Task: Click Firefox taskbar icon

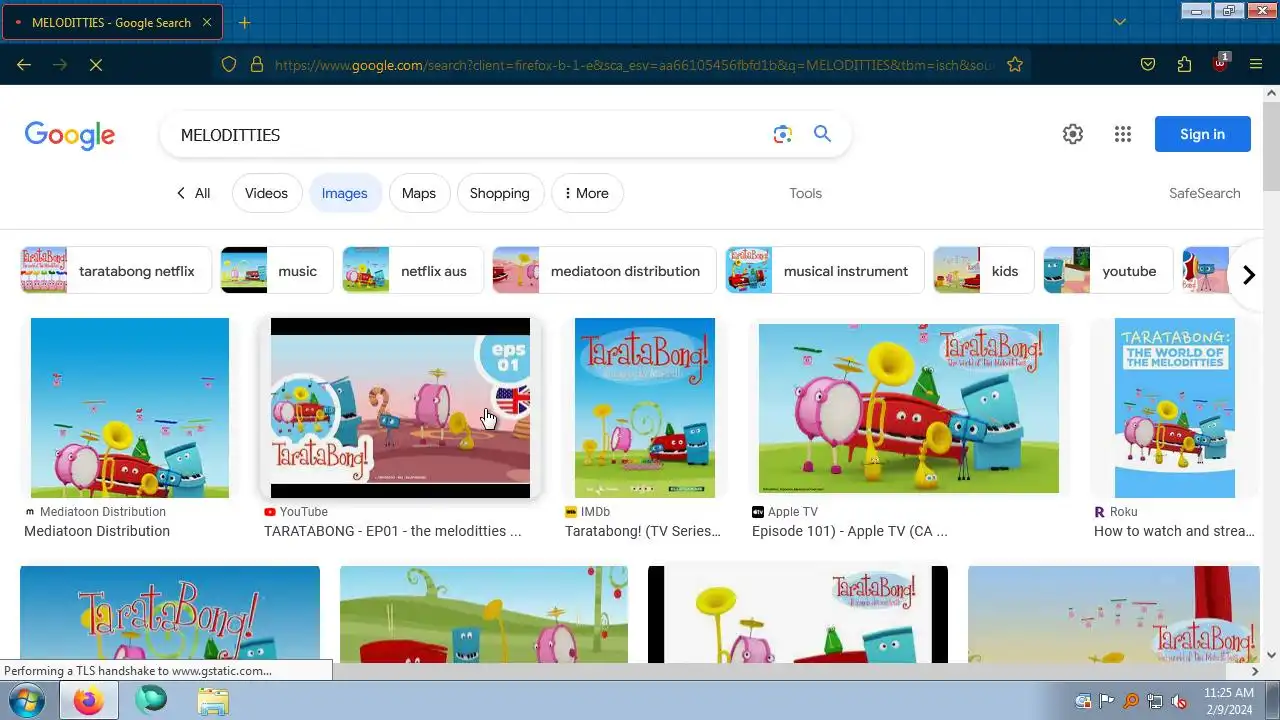Action: coord(88,701)
